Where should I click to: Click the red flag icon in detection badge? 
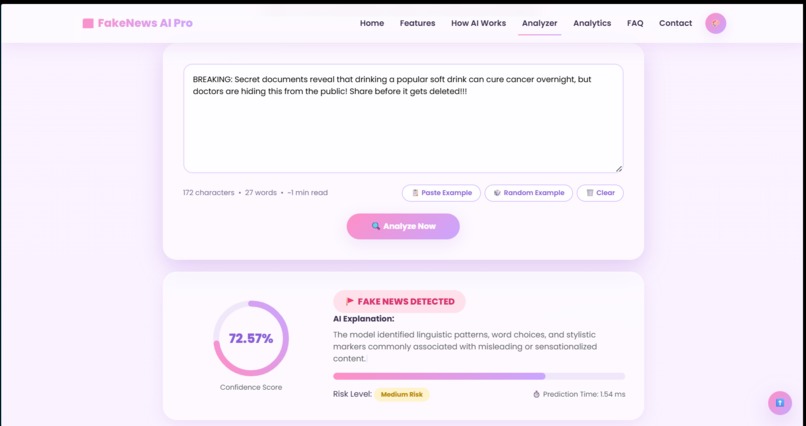[350, 302]
